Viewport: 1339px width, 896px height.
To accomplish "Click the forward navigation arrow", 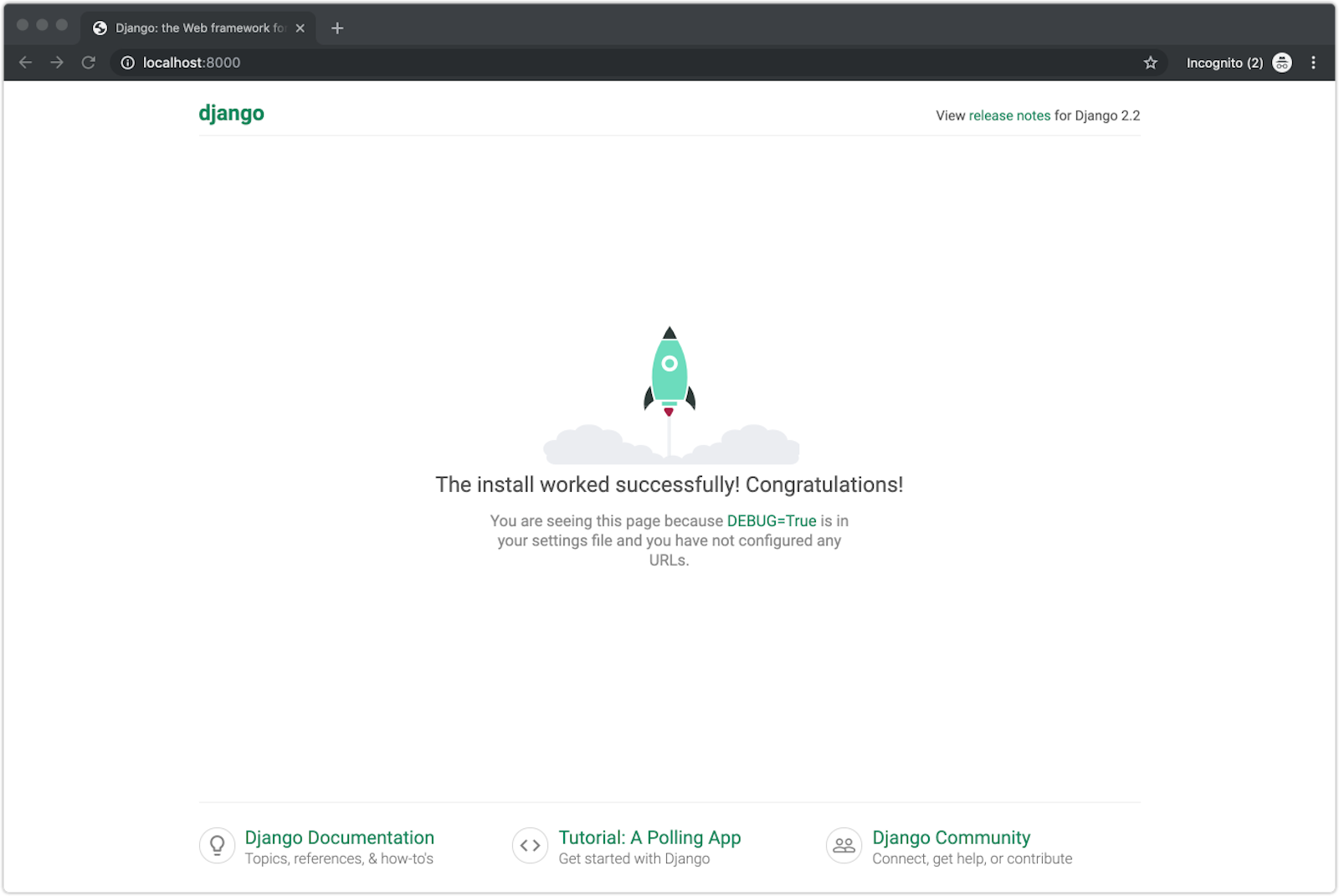I will (x=56, y=62).
